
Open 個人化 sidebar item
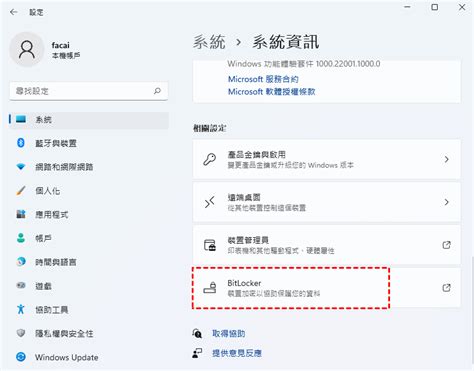(89, 191)
